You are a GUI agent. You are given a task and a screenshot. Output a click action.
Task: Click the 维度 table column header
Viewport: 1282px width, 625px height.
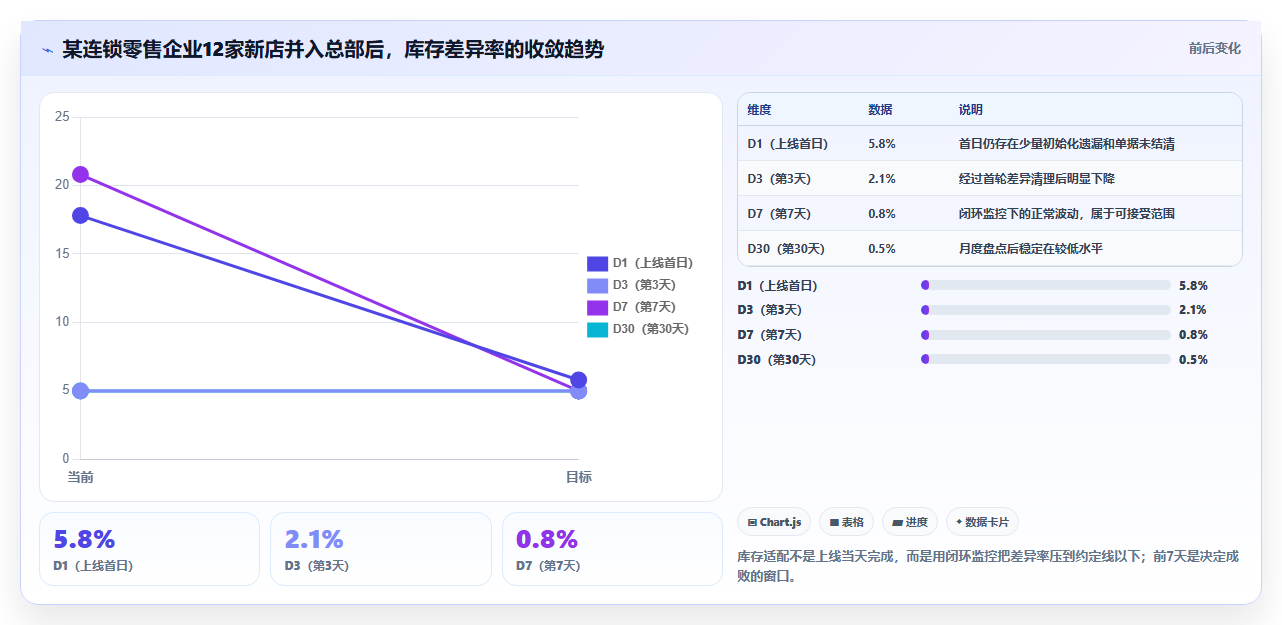[759, 109]
